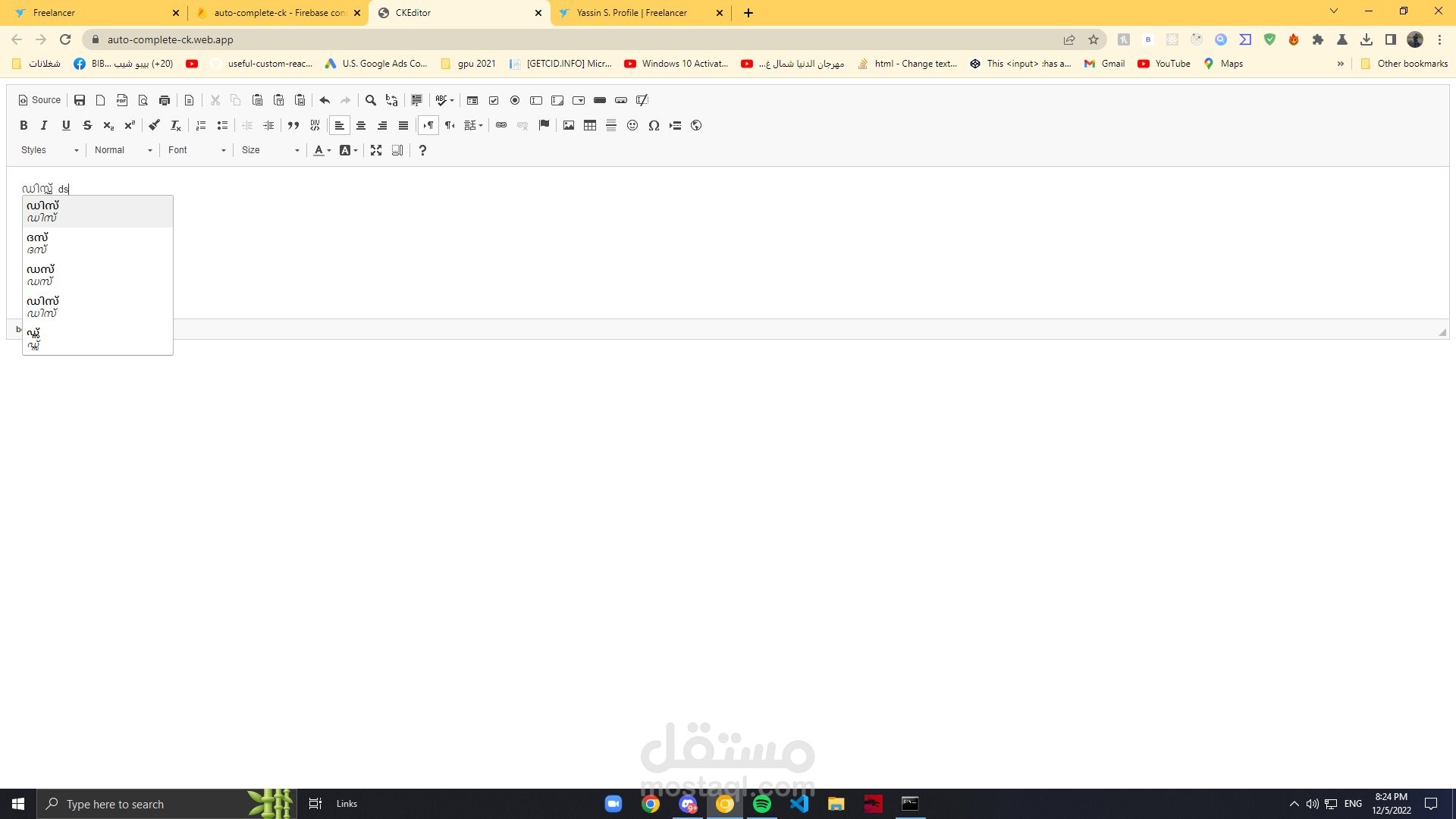Toggle Source view mode
1456x819 pixels.
coord(39,100)
